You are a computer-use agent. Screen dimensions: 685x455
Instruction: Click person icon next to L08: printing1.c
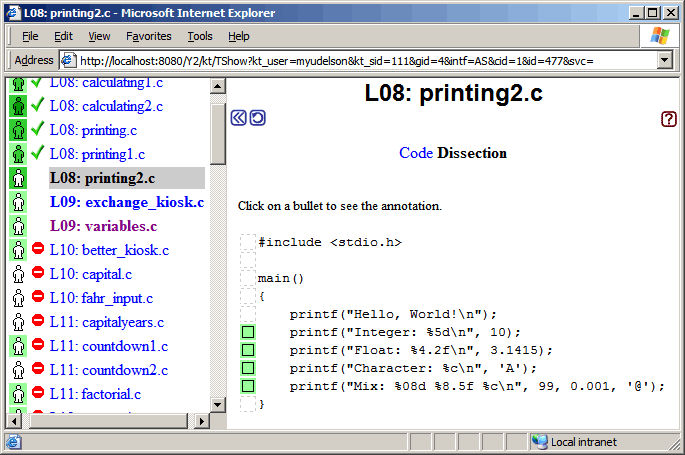18,154
